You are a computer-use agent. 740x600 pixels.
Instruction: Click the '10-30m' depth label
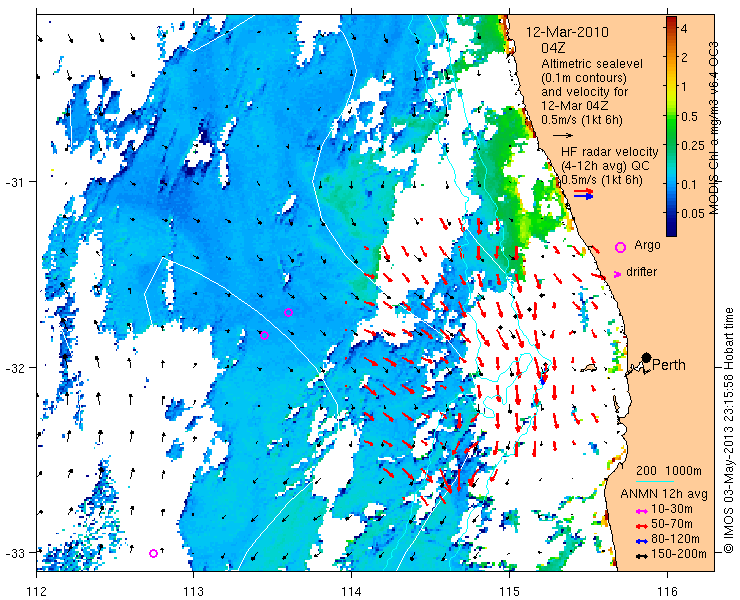(x=672, y=509)
